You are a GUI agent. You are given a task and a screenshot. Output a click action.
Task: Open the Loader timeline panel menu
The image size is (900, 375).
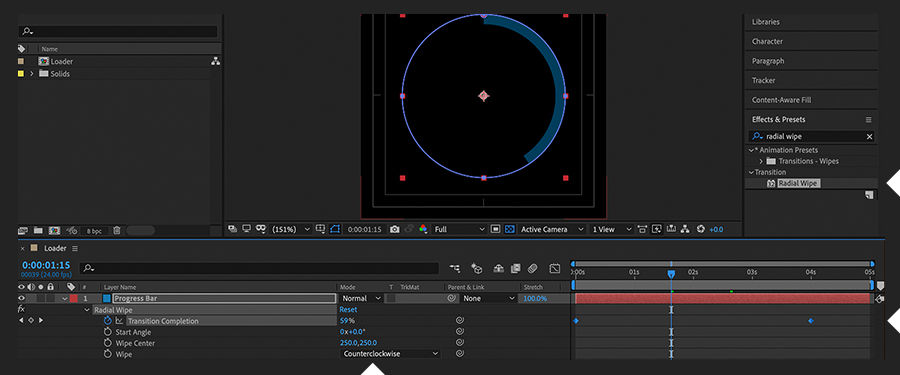75,249
